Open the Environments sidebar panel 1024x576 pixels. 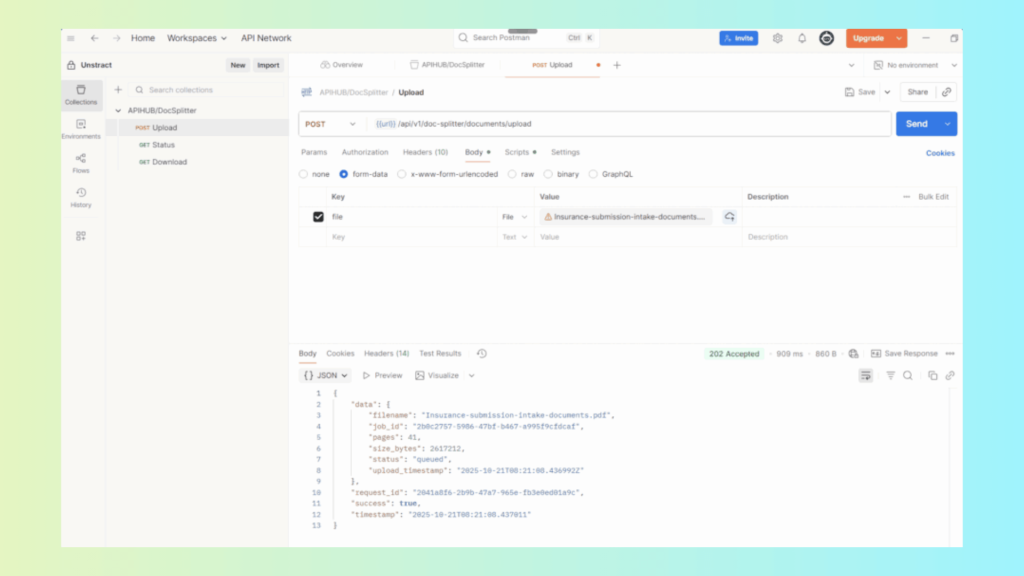(x=81, y=129)
